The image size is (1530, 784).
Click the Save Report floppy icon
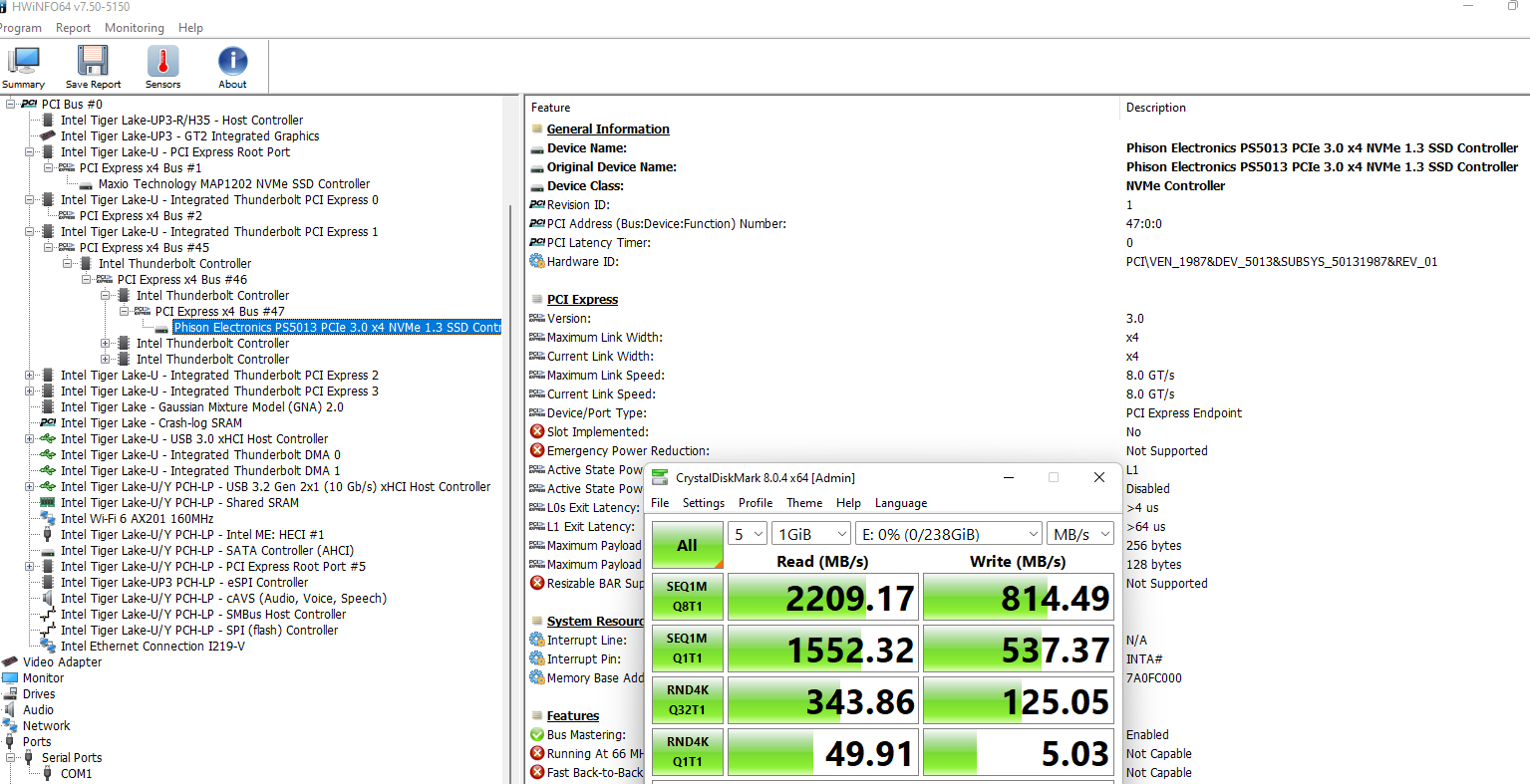[x=93, y=62]
